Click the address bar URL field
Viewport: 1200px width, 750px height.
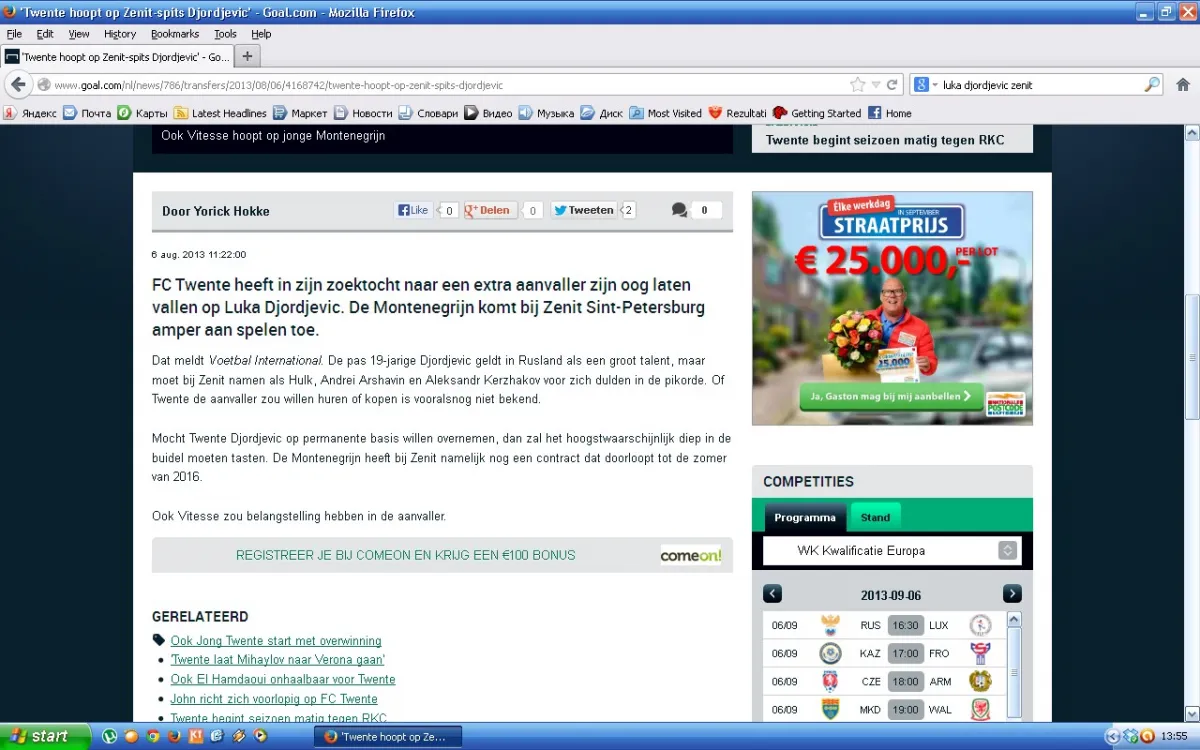pyautogui.click(x=440, y=85)
